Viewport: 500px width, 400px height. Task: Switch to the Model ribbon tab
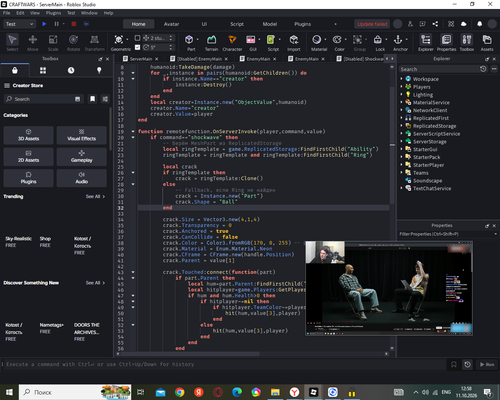coord(270,24)
